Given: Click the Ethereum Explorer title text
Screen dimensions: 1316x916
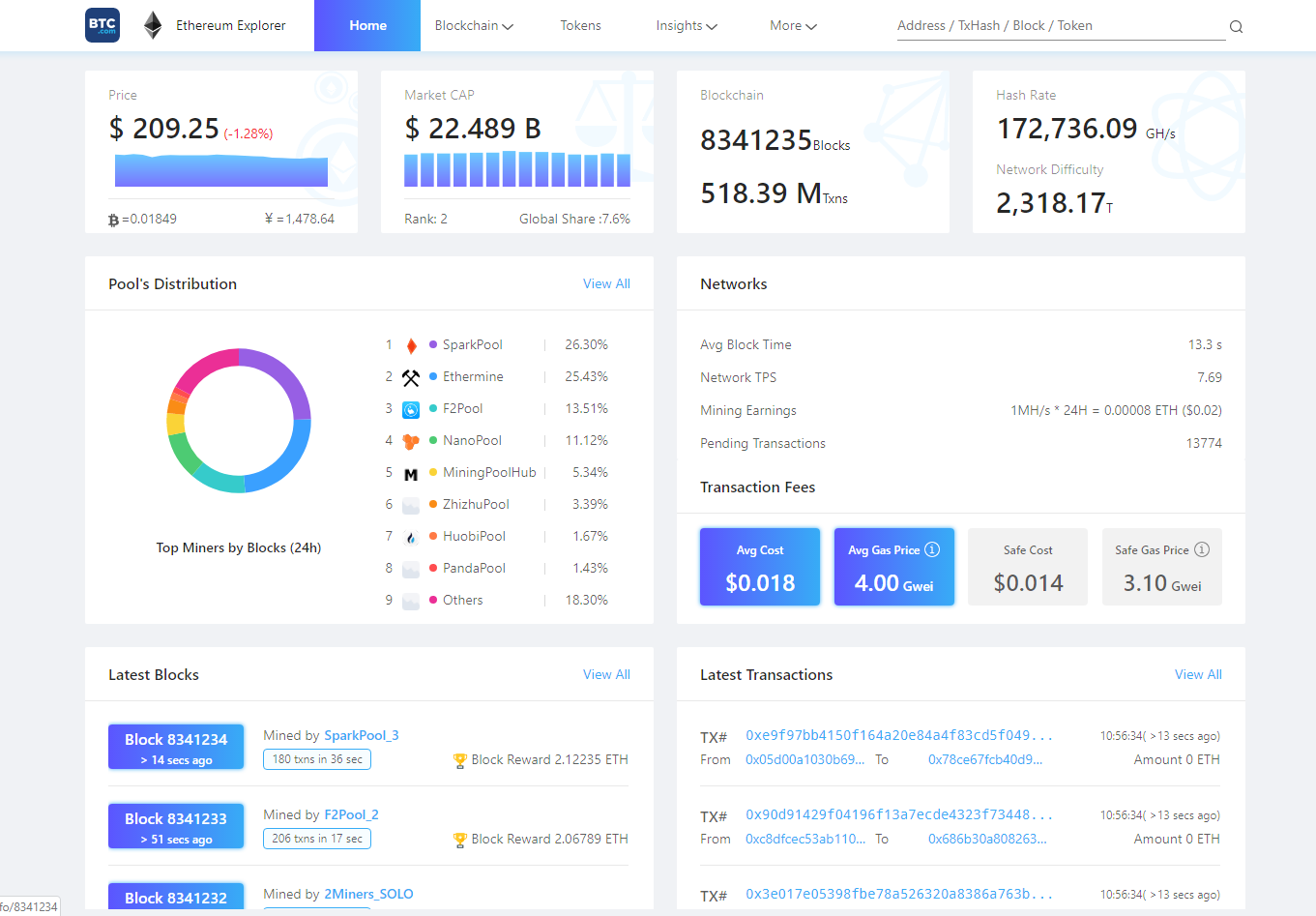Looking at the screenshot, I should (x=231, y=26).
